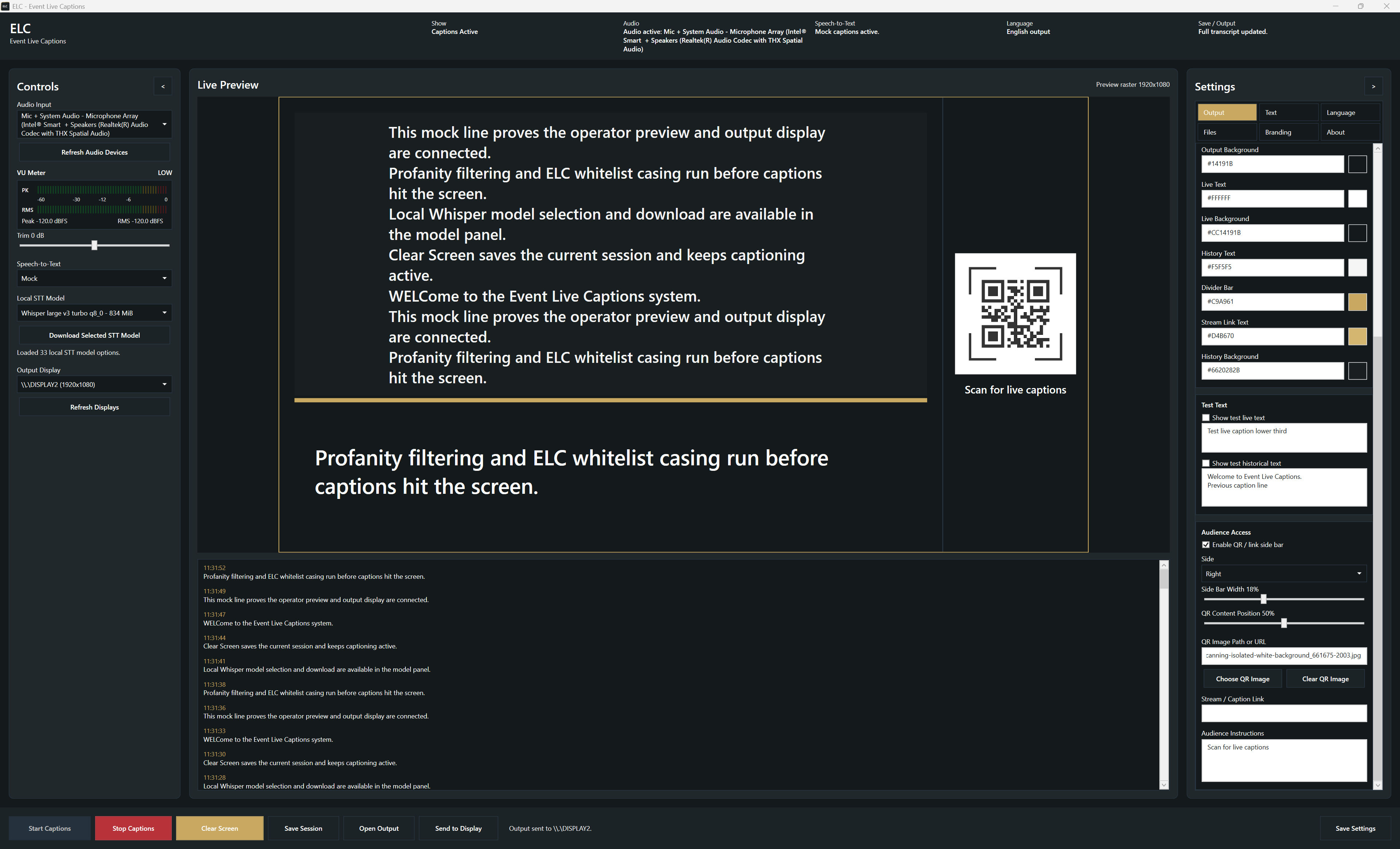
Task: Click the transcript scrollbar down arrow
Action: pyautogui.click(x=1164, y=785)
